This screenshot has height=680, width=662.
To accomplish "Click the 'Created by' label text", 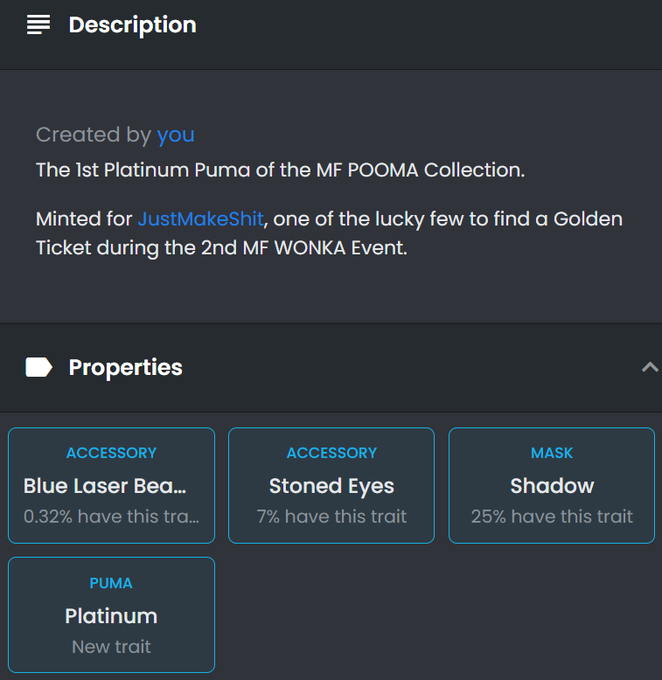I will pyautogui.click(x=93, y=134).
